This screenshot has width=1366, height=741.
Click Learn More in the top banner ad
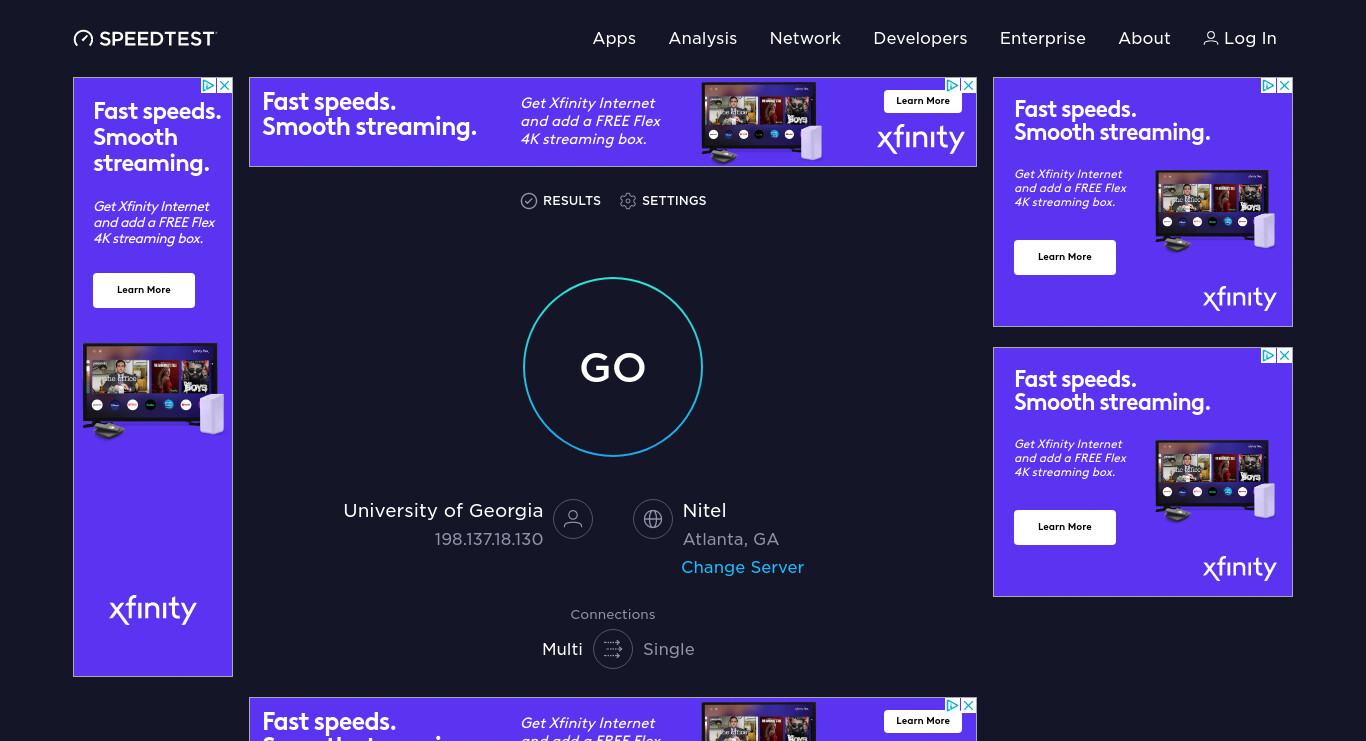(x=923, y=101)
